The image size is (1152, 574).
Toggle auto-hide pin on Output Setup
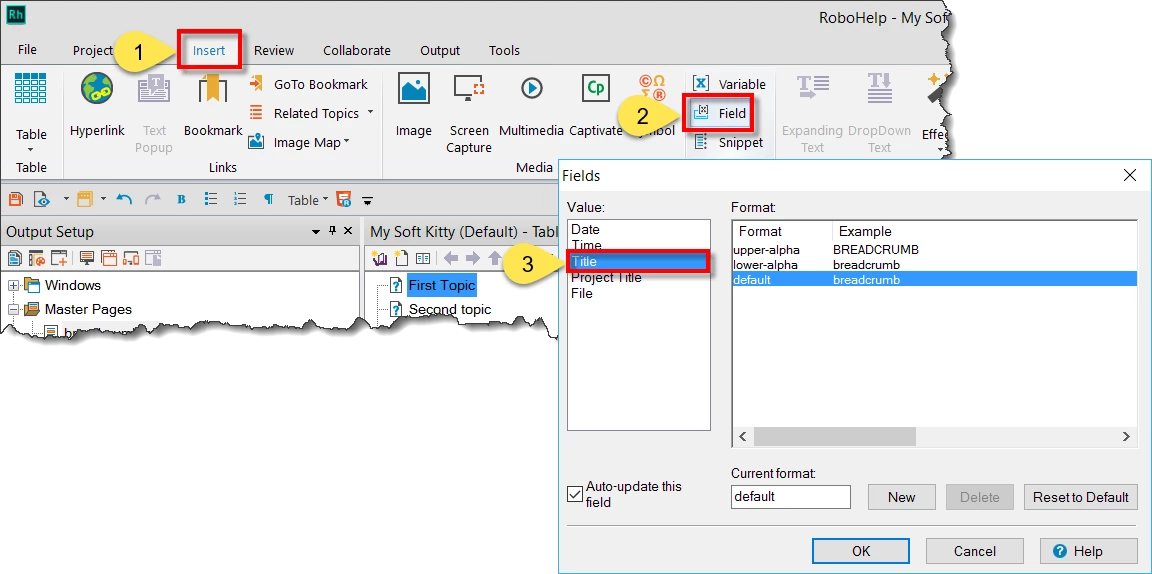[x=333, y=231]
